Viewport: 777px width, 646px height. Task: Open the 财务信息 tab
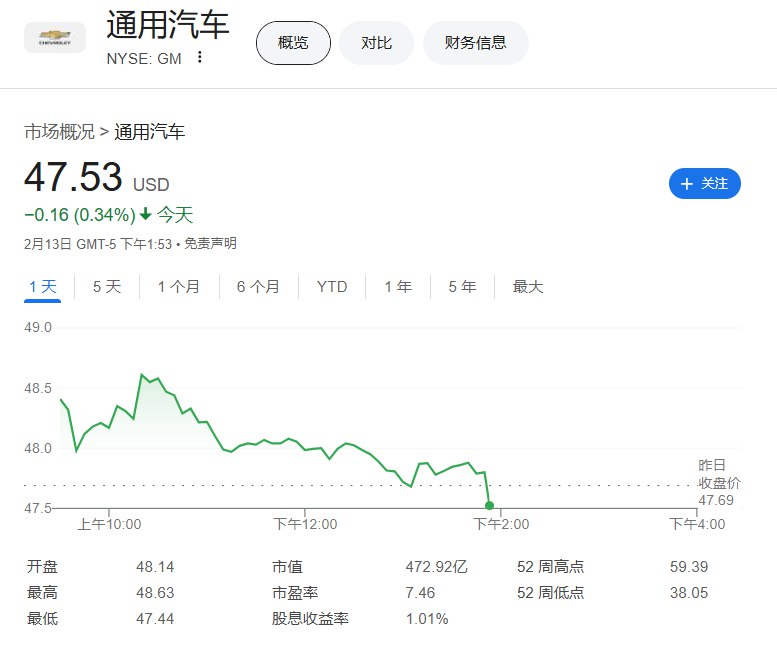475,43
